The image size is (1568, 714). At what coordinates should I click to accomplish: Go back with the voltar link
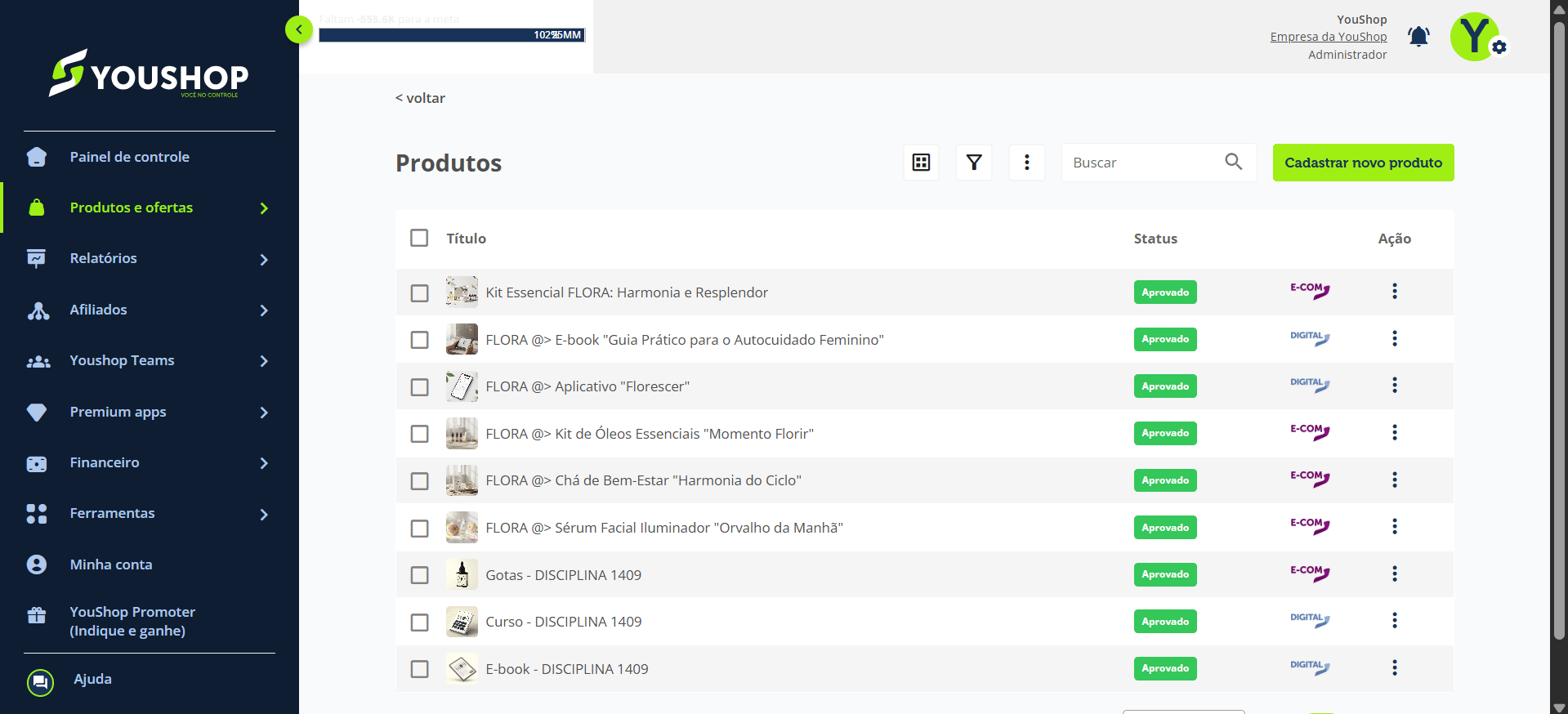pos(420,98)
